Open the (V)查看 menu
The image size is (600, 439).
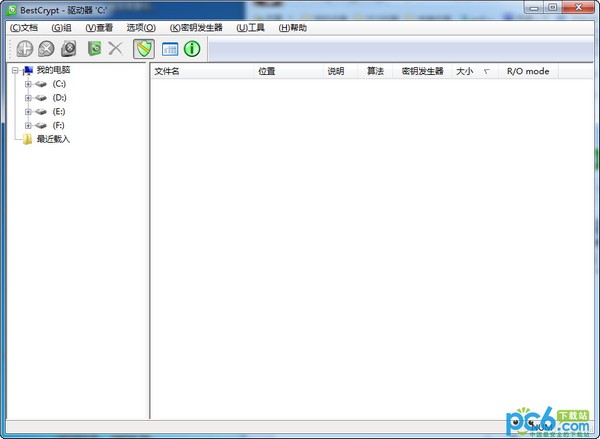(x=99, y=28)
